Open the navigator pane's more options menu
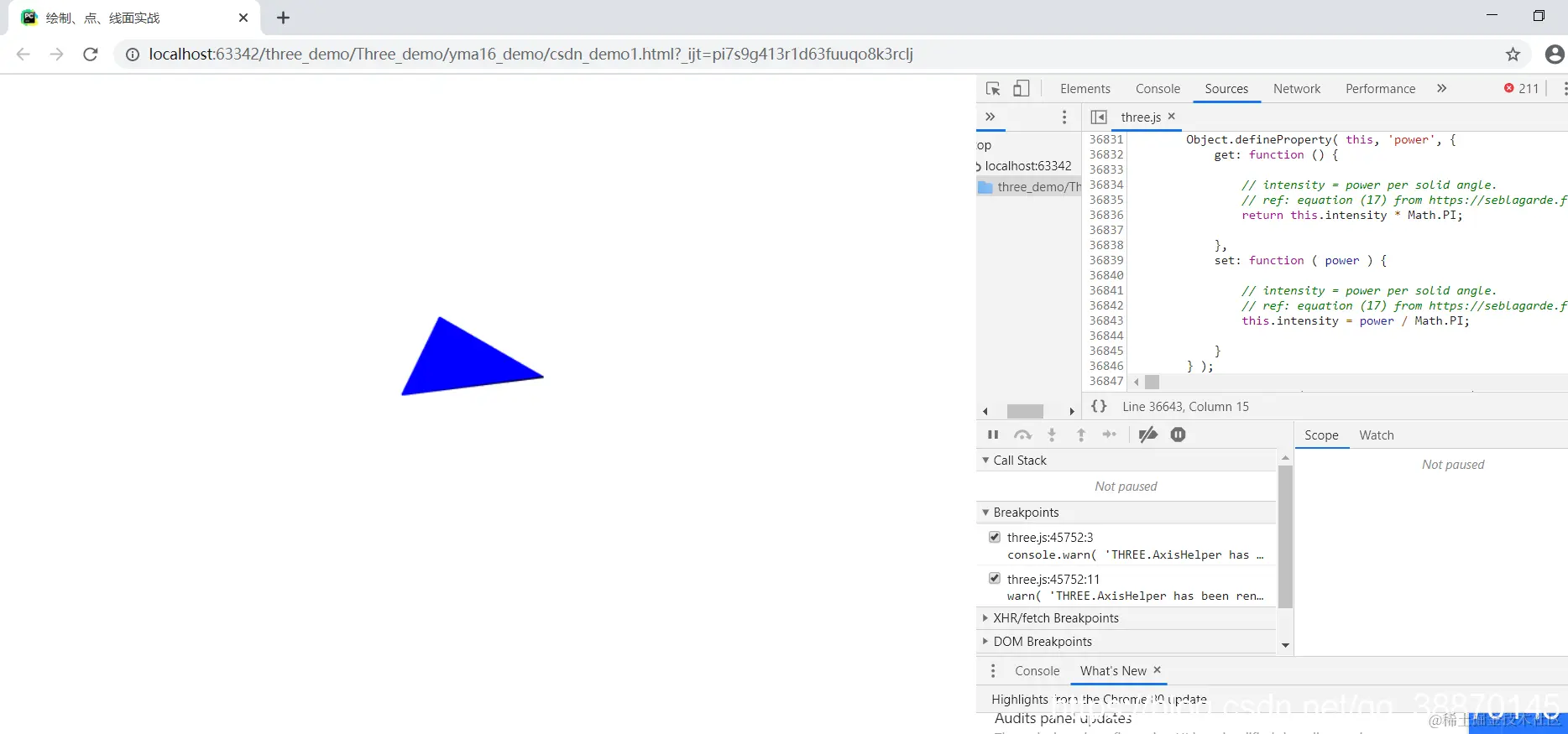1568x734 pixels. (1064, 117)
